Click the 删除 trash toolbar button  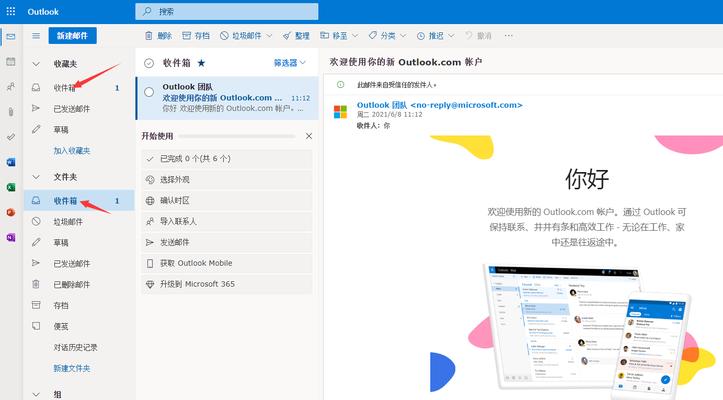click(158, 36)
